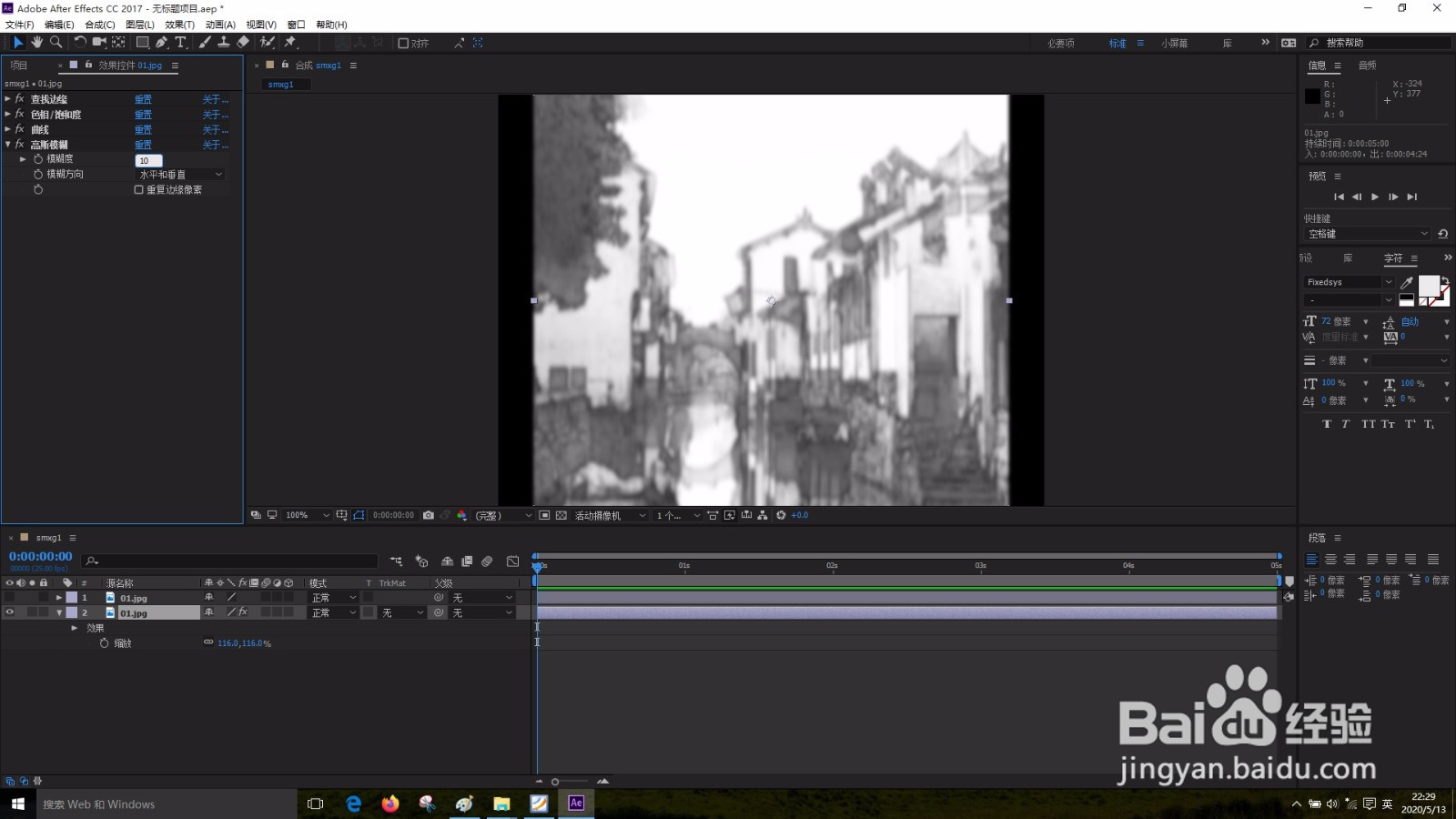Hide layer 2 with the eye icon

[x=10, y=612]
